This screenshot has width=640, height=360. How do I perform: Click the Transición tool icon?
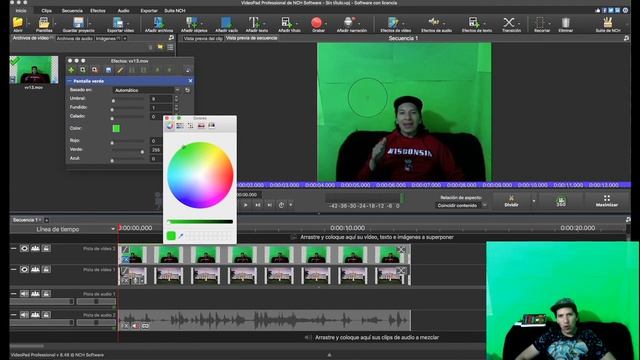click(x=509, y=23)
